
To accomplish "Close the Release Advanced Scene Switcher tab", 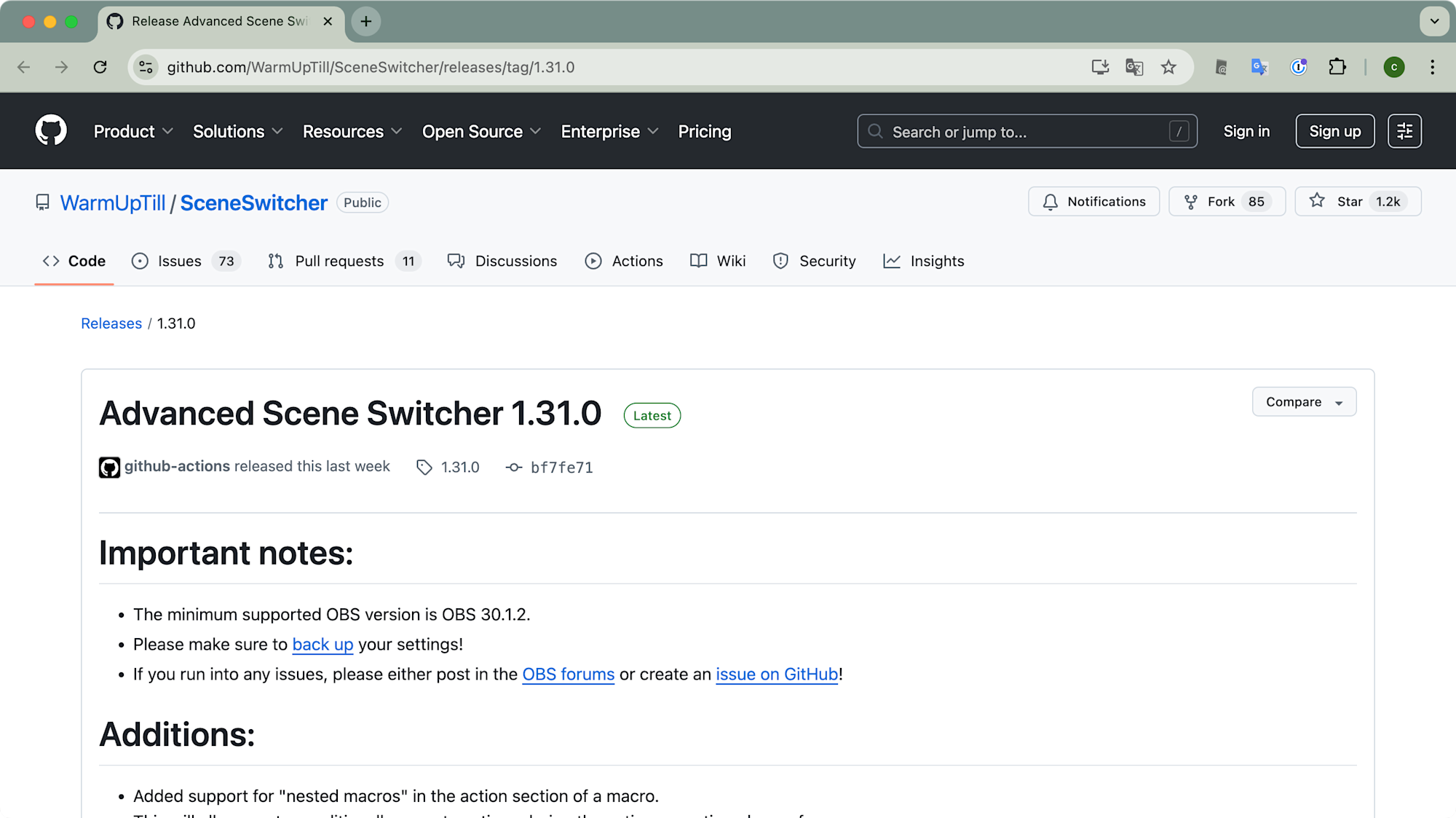I will tap(328, 21).
